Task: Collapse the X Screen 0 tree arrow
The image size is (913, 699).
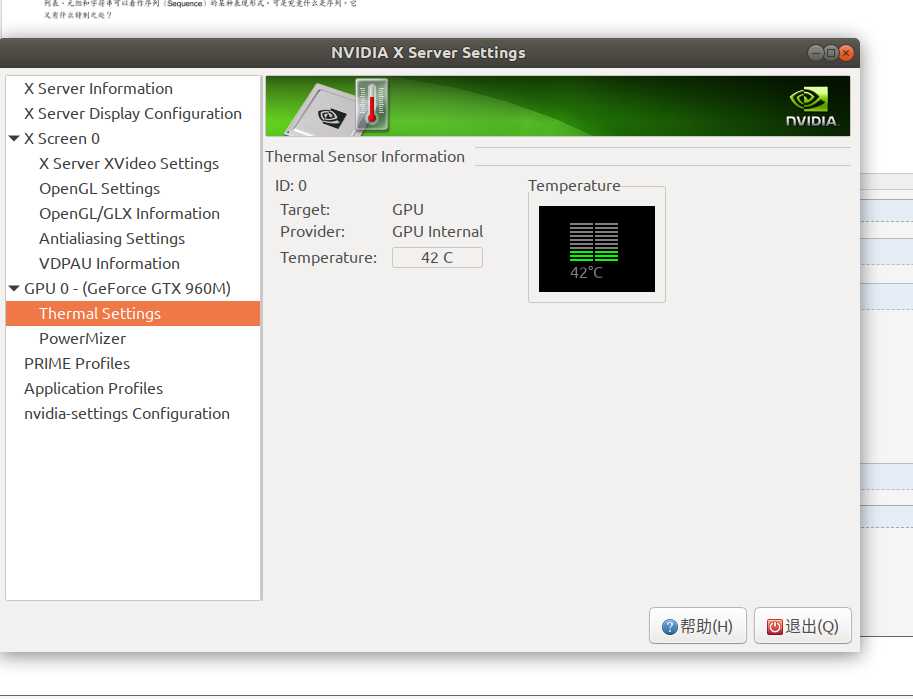Action: point(15,139)
